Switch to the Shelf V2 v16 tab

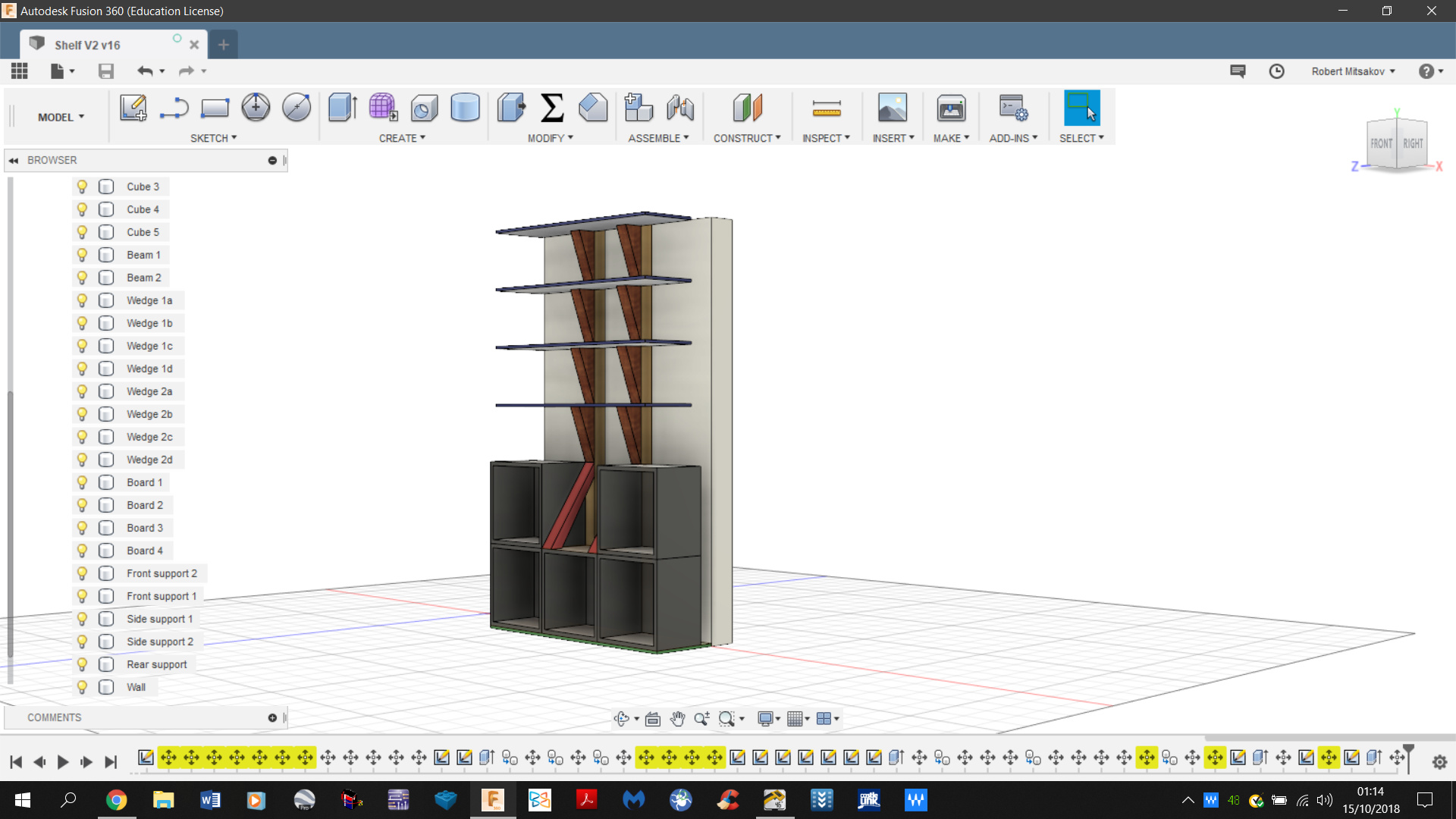click(x=113, y=45)
